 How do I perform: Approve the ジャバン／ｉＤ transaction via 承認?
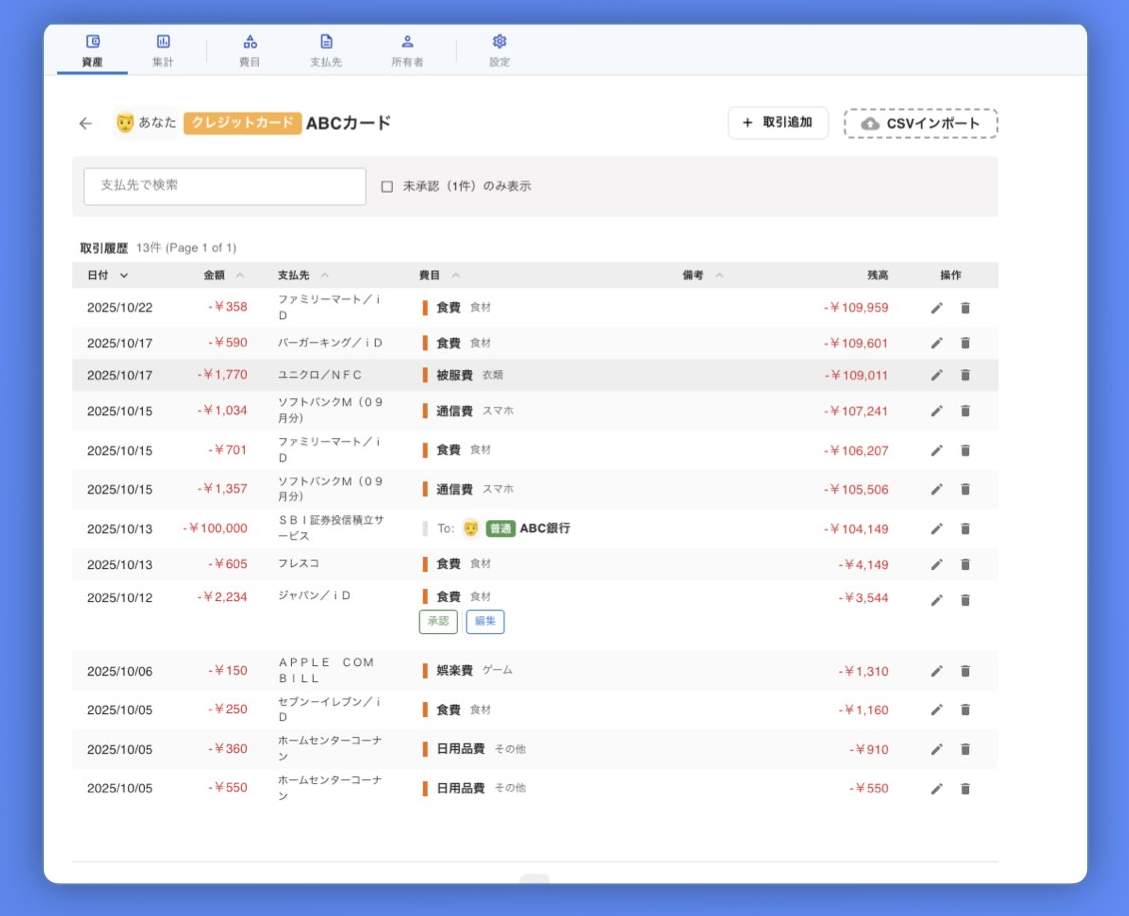[x=438, y=621]
